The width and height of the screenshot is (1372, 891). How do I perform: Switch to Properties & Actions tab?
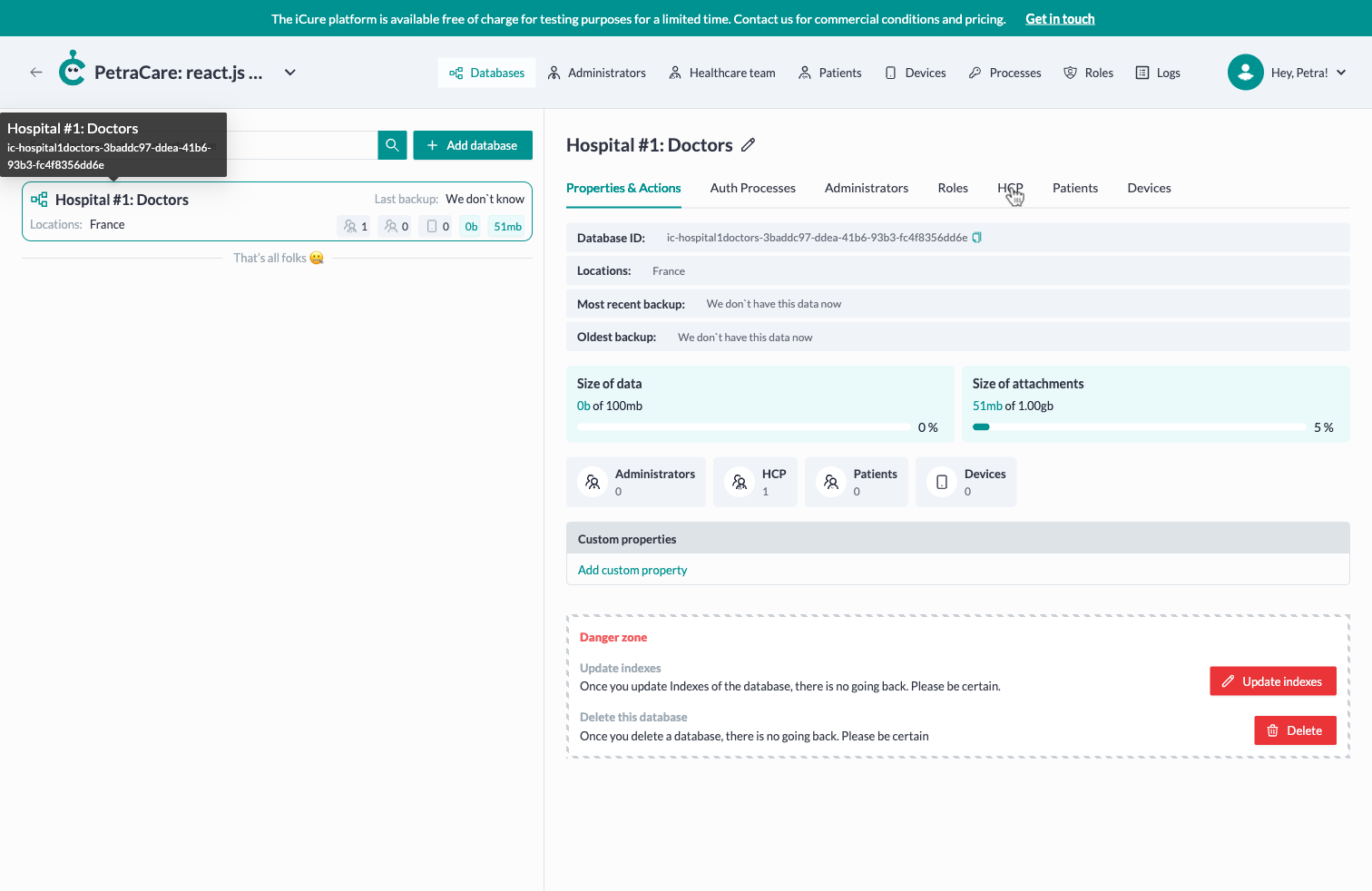click(623, 188)
